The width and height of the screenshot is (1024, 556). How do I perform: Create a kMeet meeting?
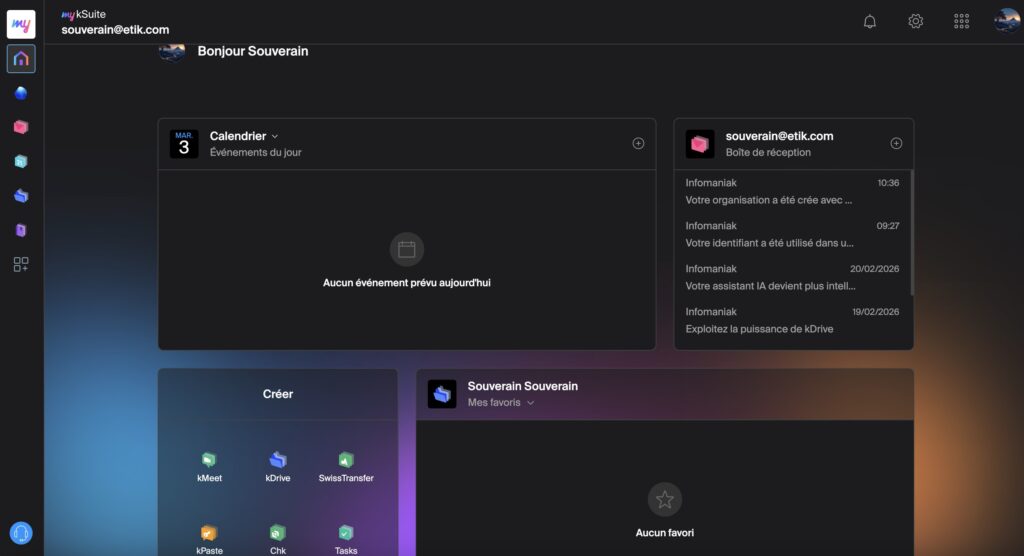[209, 467]
